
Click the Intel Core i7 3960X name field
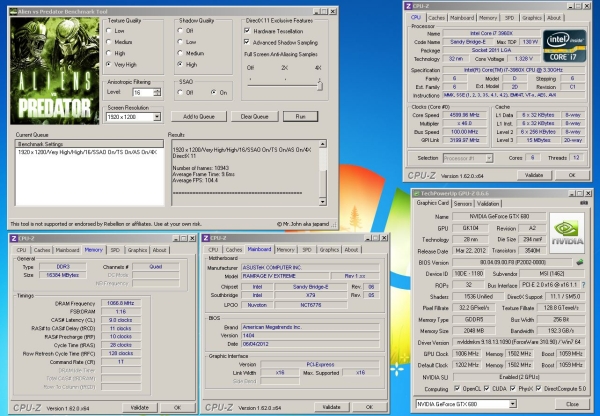pos(491,33)
